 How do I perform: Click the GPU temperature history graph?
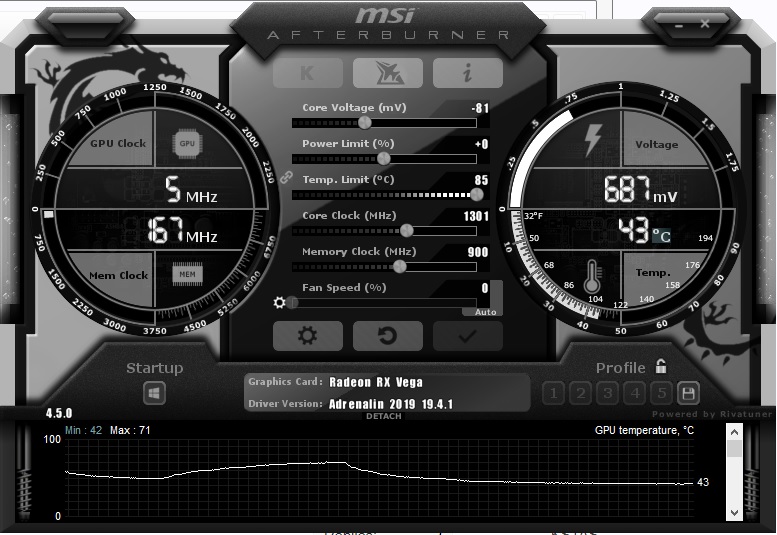click(x=379, y=478)
